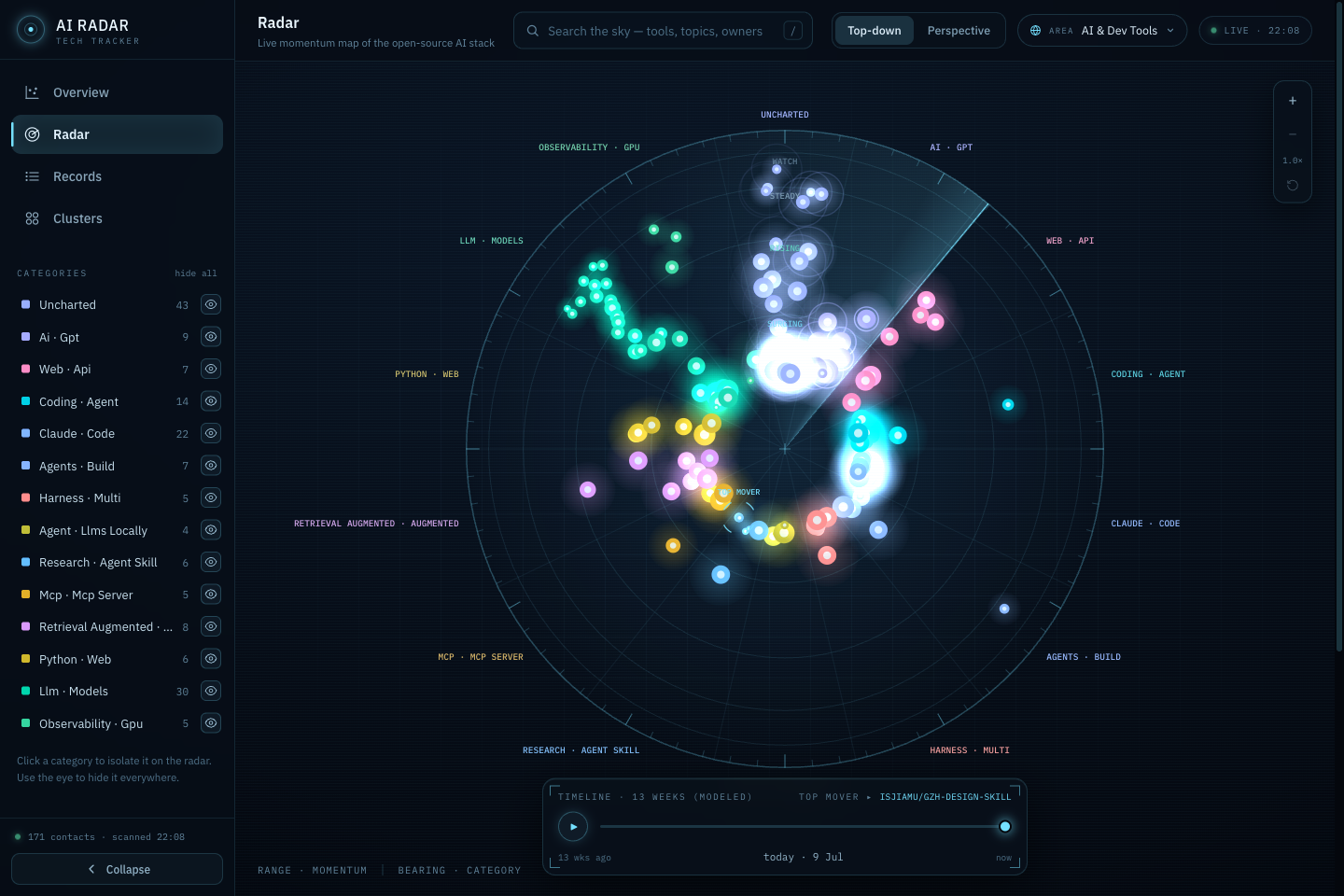Hide the Coding · Agent category
The height and width of the screenshot is (896, 1344).
point(211,401)
